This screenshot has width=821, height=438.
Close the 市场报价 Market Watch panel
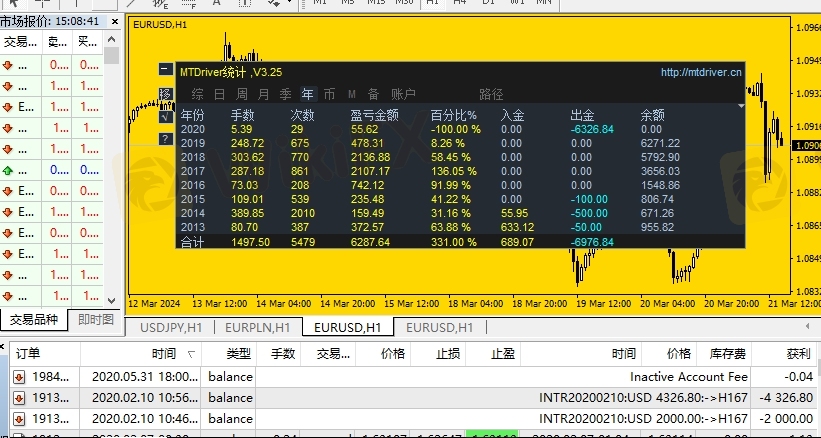115,21
